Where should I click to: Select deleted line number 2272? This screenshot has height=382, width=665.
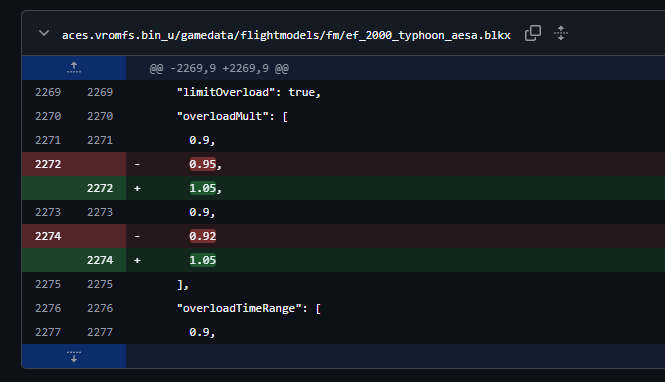coord(48,164)
